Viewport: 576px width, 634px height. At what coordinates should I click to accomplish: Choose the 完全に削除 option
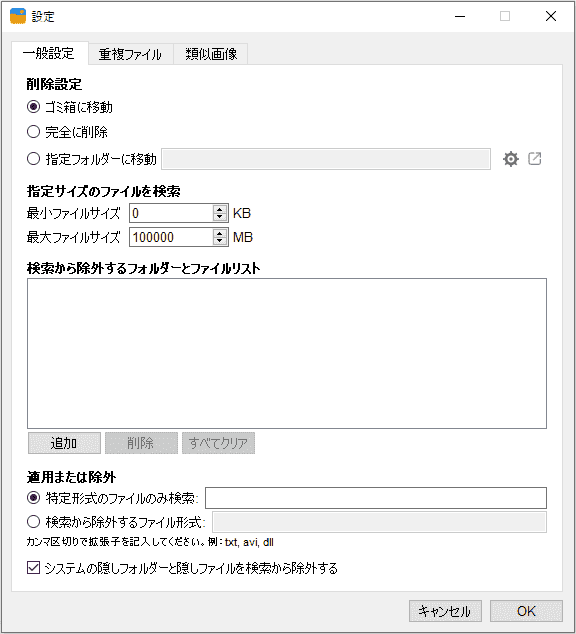point(33,132)
